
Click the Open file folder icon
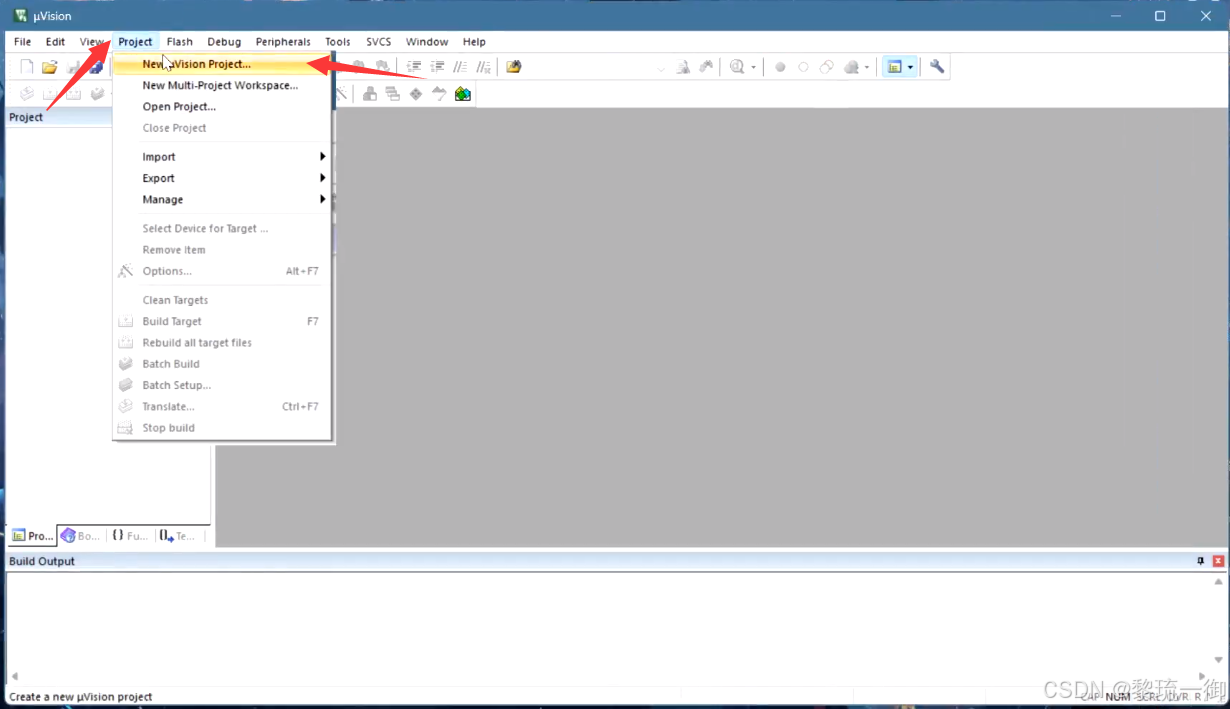coord(49,67)
